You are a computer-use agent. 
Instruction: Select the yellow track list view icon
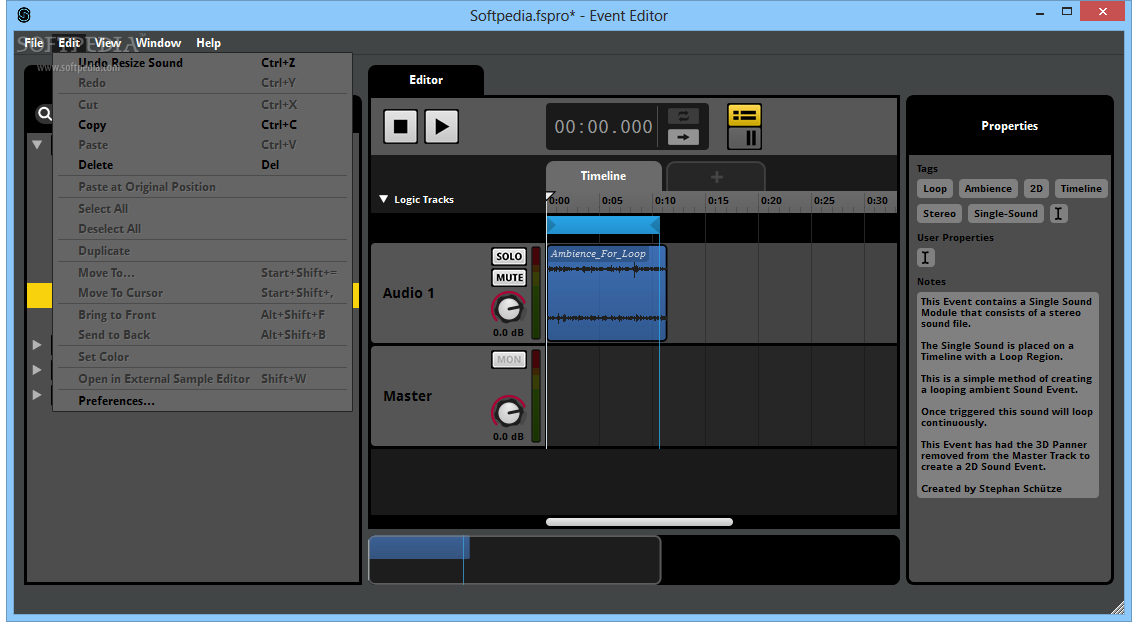pos(744,115)
